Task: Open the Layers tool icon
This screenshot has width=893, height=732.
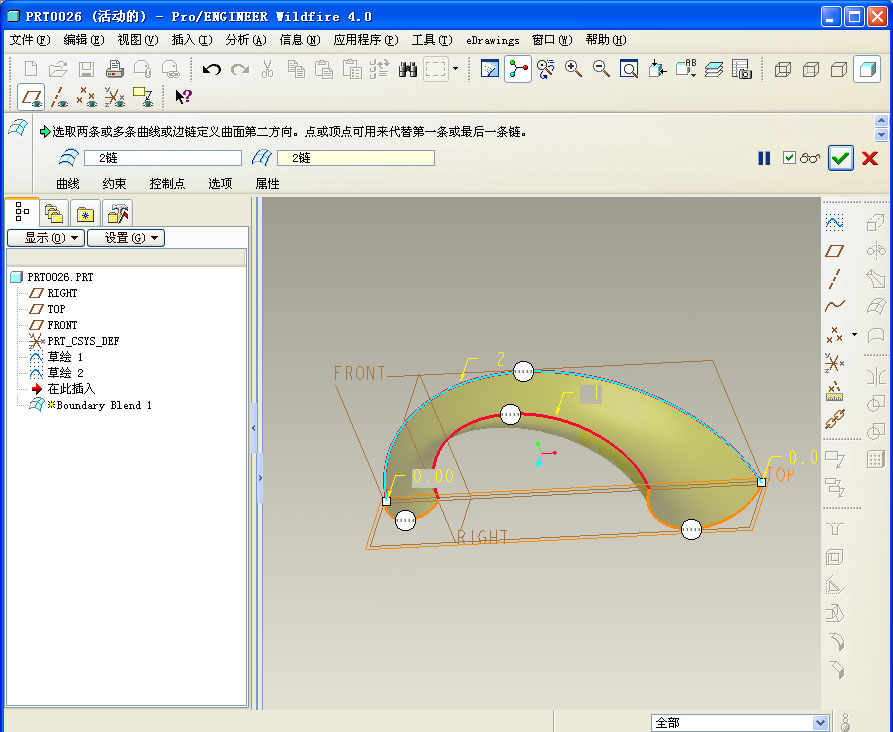Action: (714, 69)
